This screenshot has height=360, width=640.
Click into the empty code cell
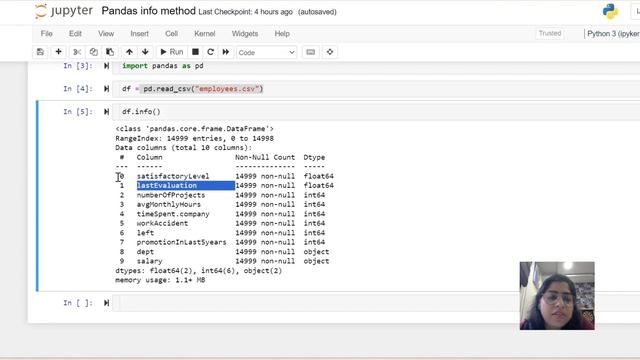(376, 303)
